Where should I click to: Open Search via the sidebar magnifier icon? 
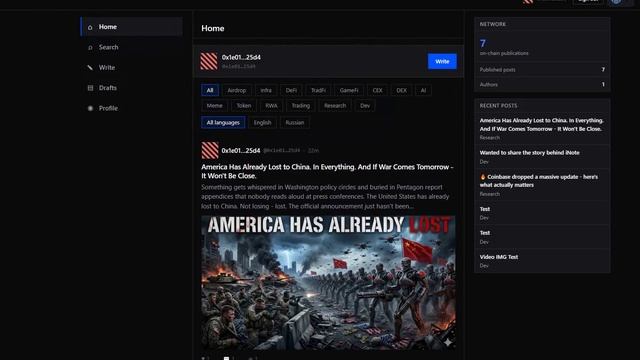click(x=90, y=47)
